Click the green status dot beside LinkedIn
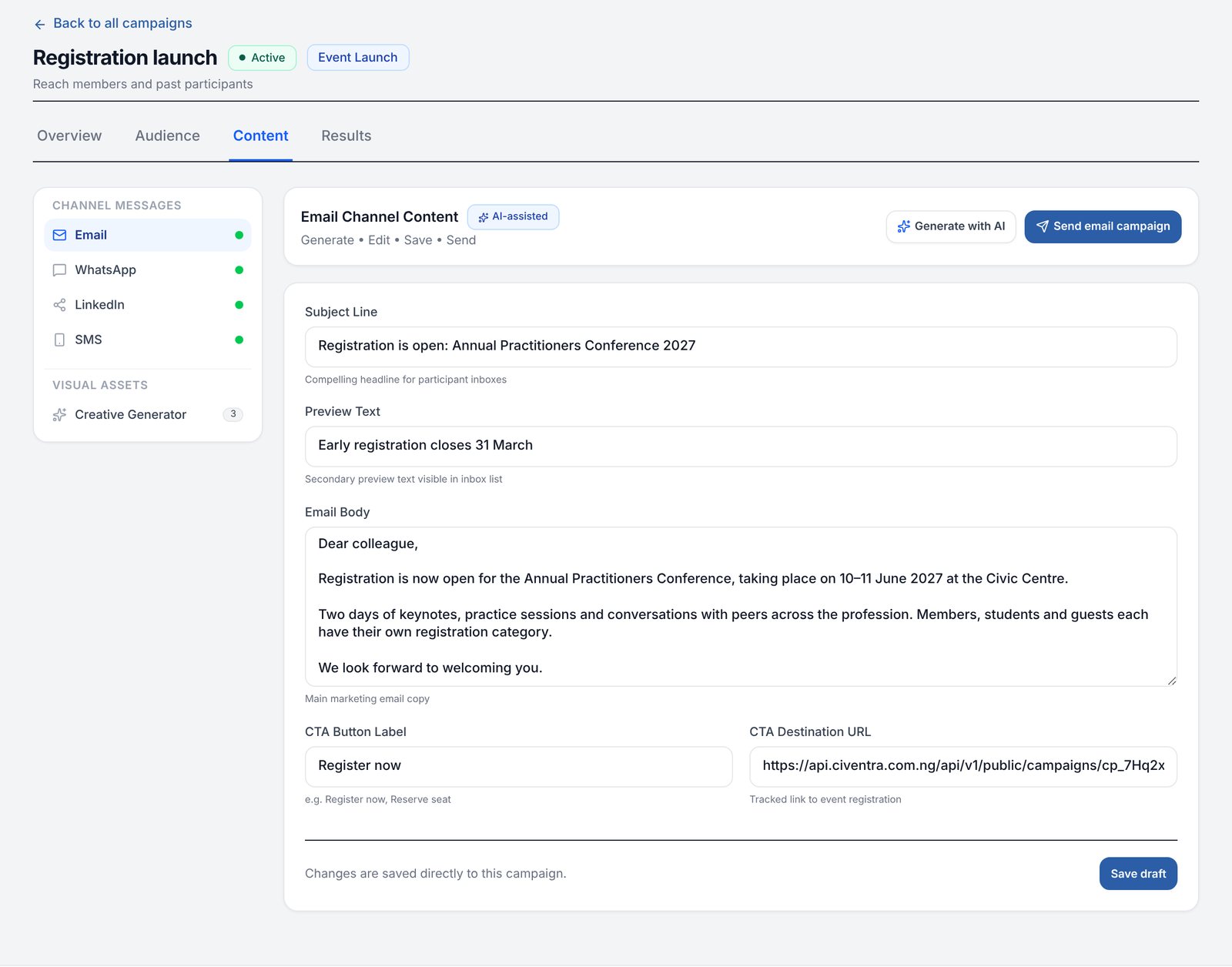 point(239,305)
